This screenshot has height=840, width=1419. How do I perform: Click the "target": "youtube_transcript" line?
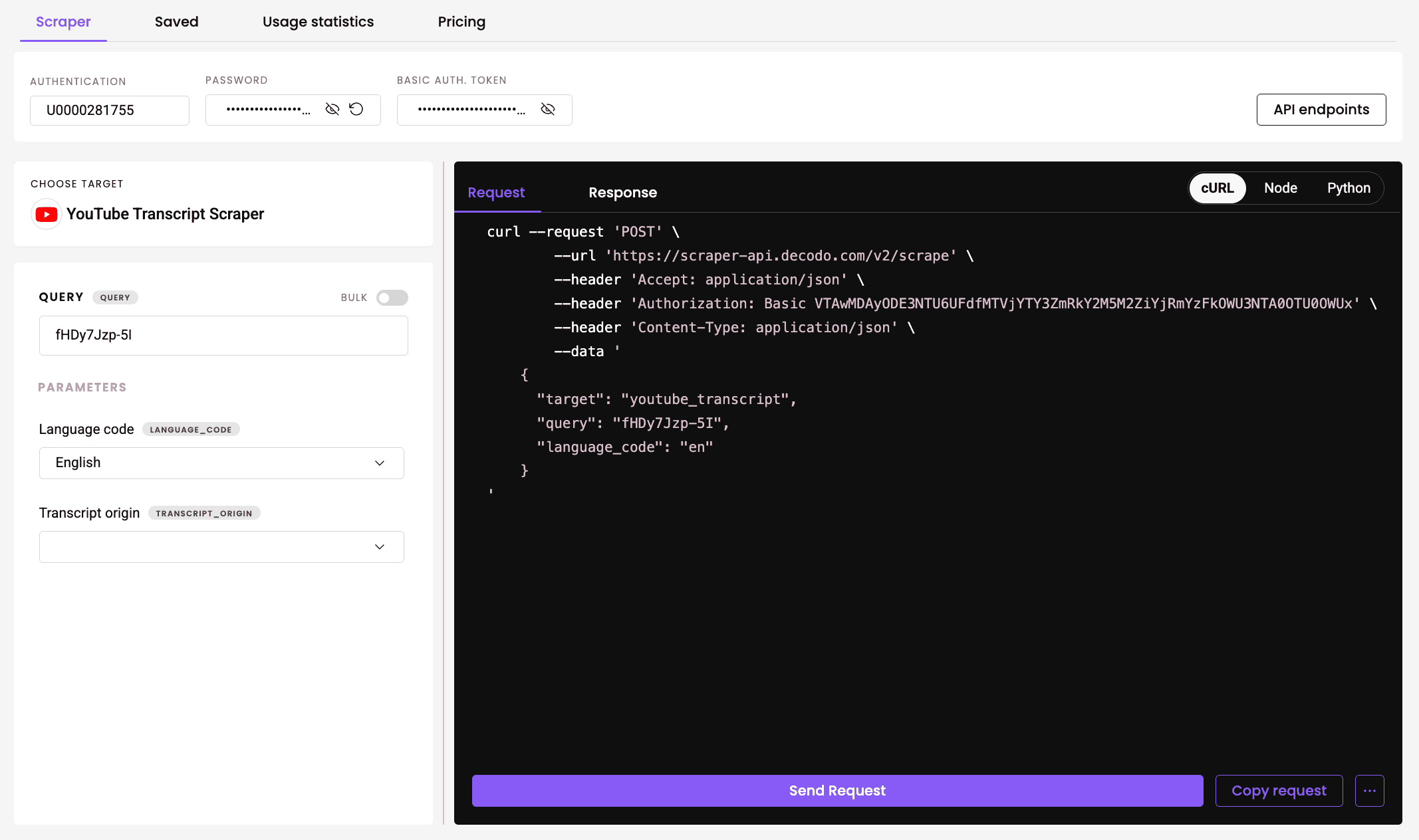(666, 399)
